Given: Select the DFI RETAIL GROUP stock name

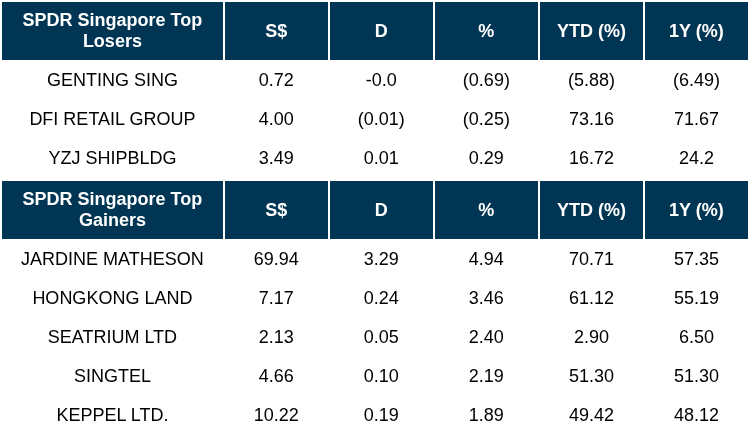Looking at the screenshot, I should pos(112,119).
